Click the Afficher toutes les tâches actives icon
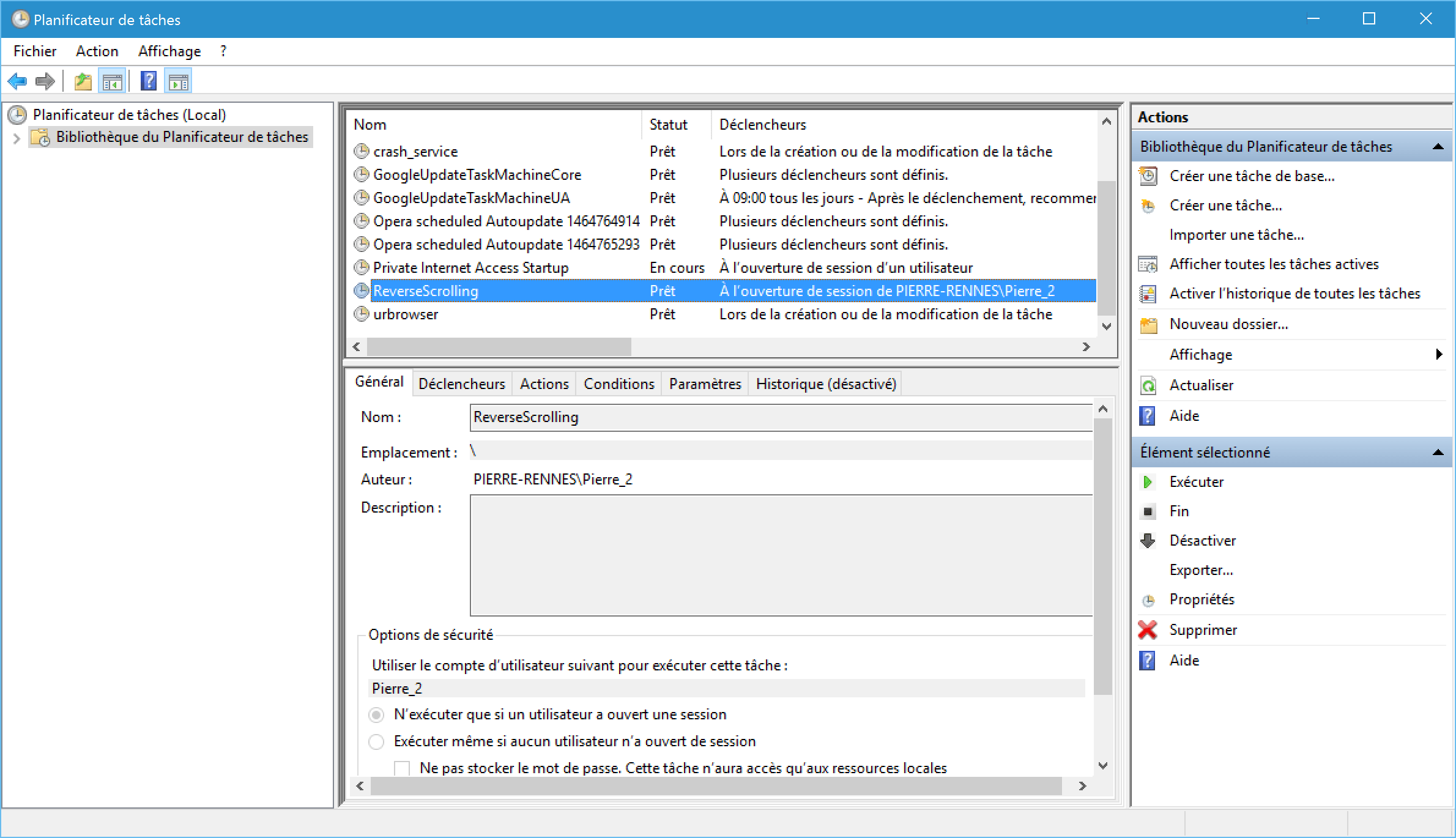Image resolution: width=1456 pixels, height=838 pixels. 1148,264
